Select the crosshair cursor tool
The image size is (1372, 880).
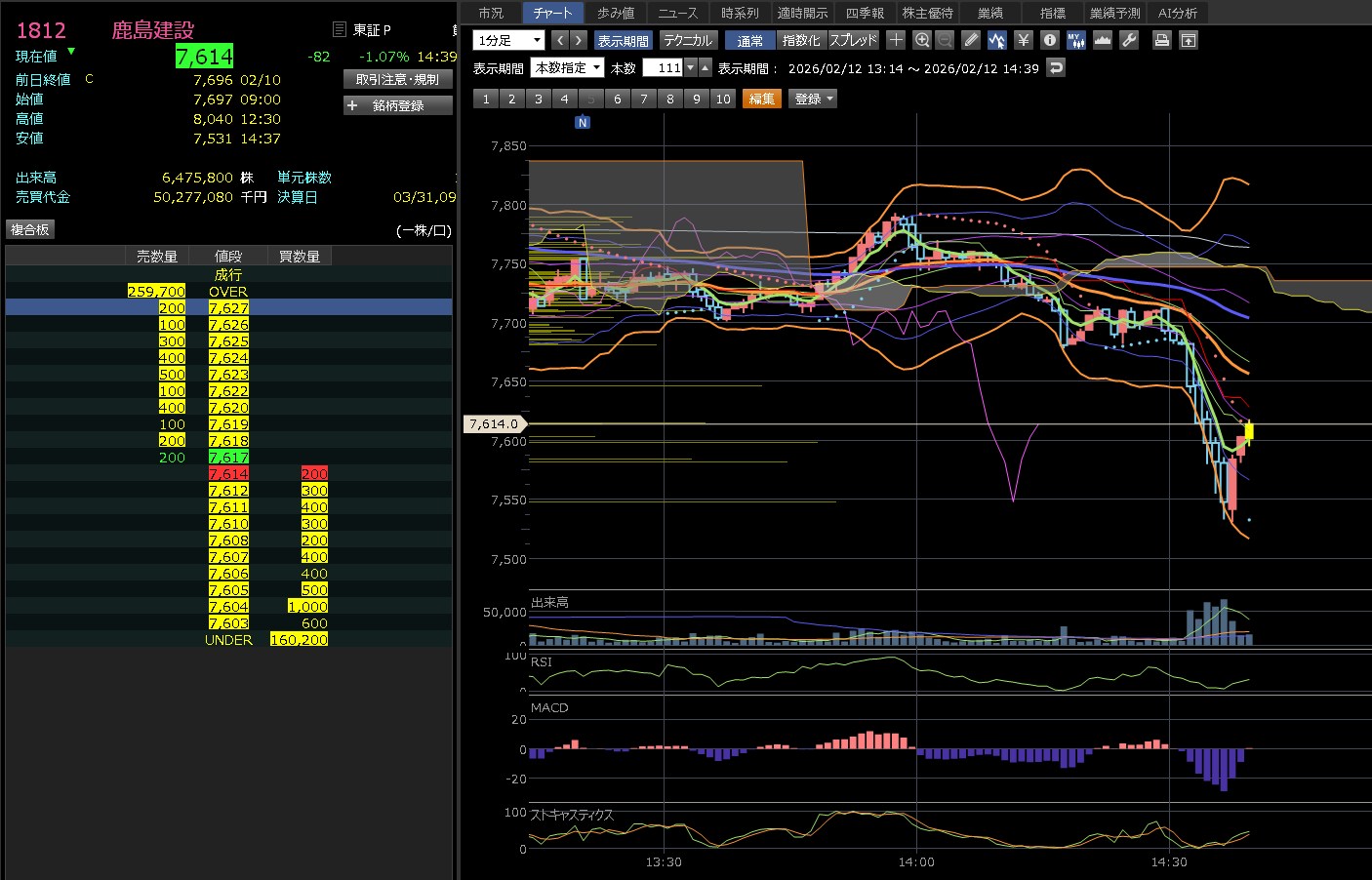click(896, 40)
